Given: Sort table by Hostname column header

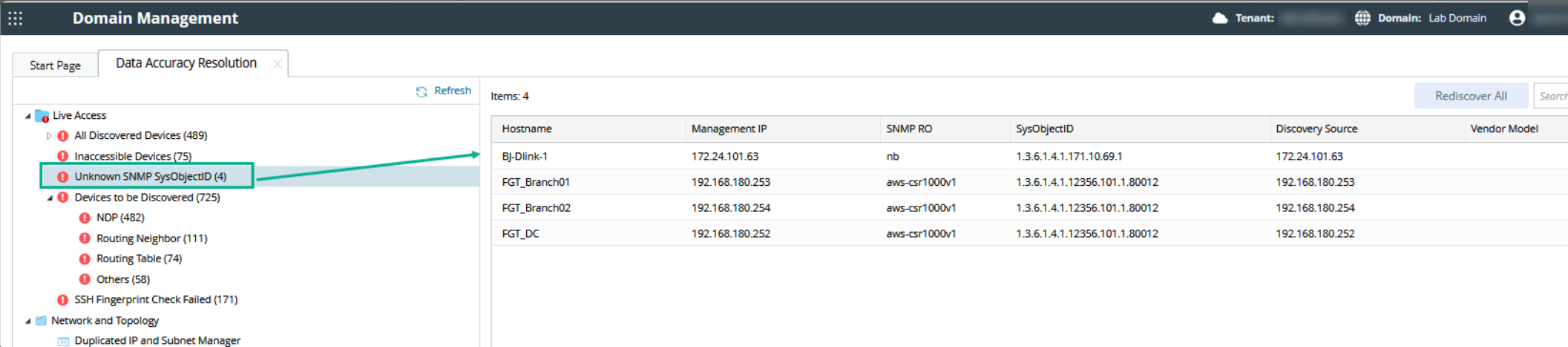Looking at the screenshot, I should click(x=527, y=129).
